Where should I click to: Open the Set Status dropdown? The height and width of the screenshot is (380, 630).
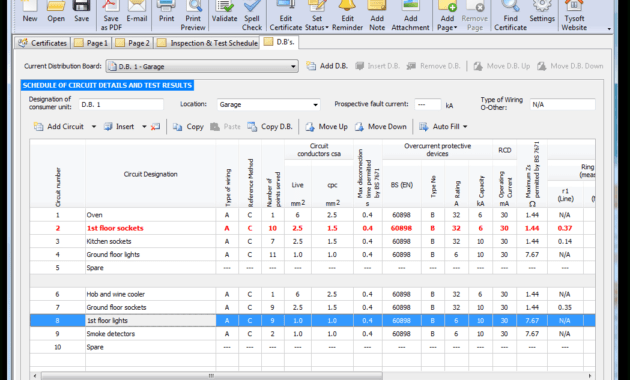click(x=317, y=15)
